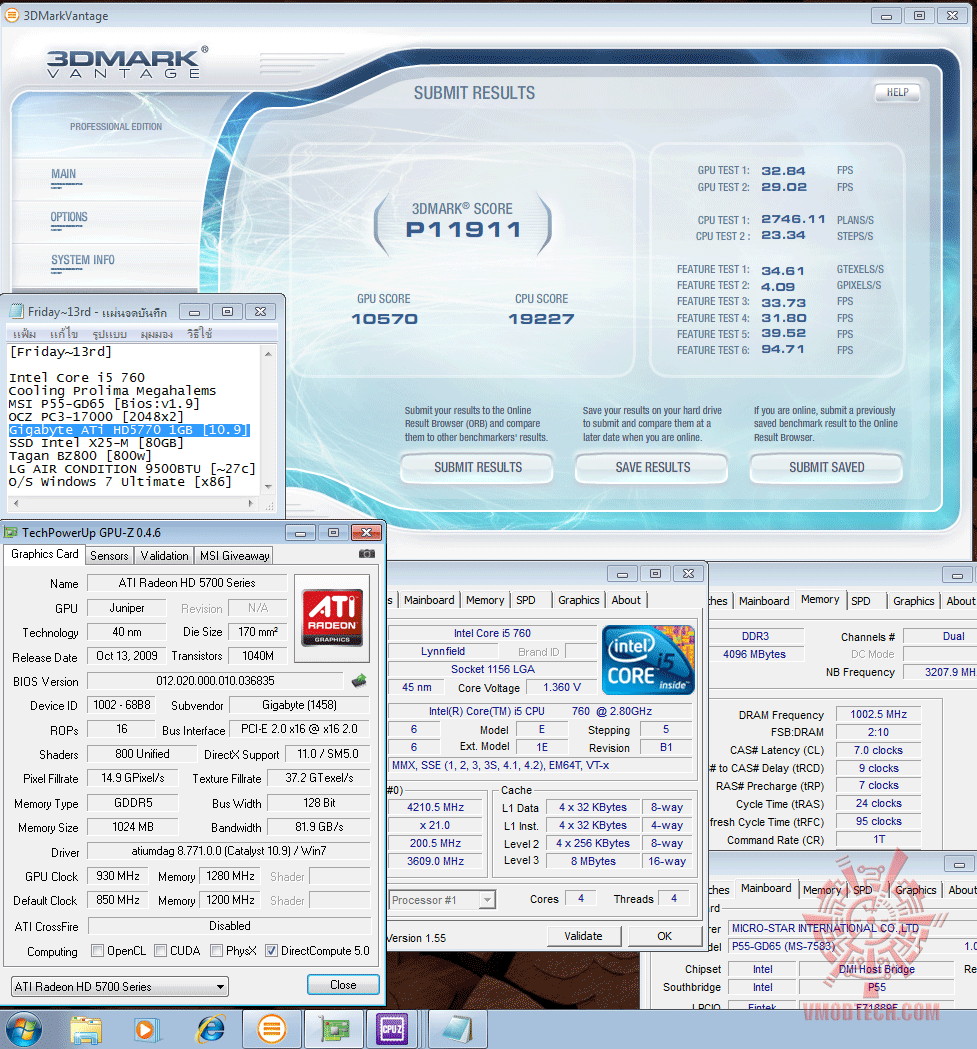This screenshot has width=977, height=1049.
Task: Switch to GPU-Z taskbar icon
Action: 334,1030
